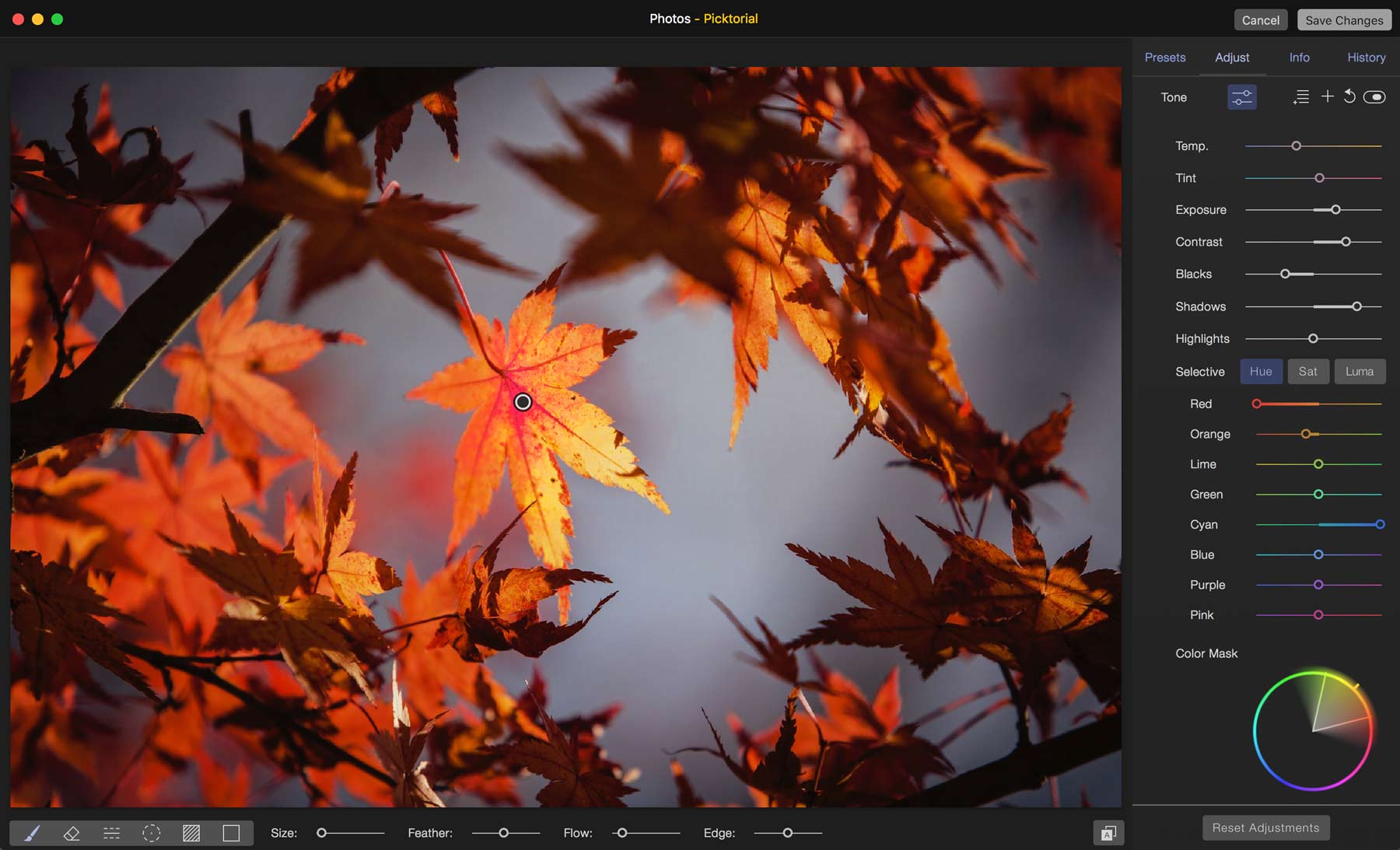The height and width of the screenshot is (850, 1400).
Task: Select the Eraser tool
Action: pyautogui.click(x=72, y=833)
